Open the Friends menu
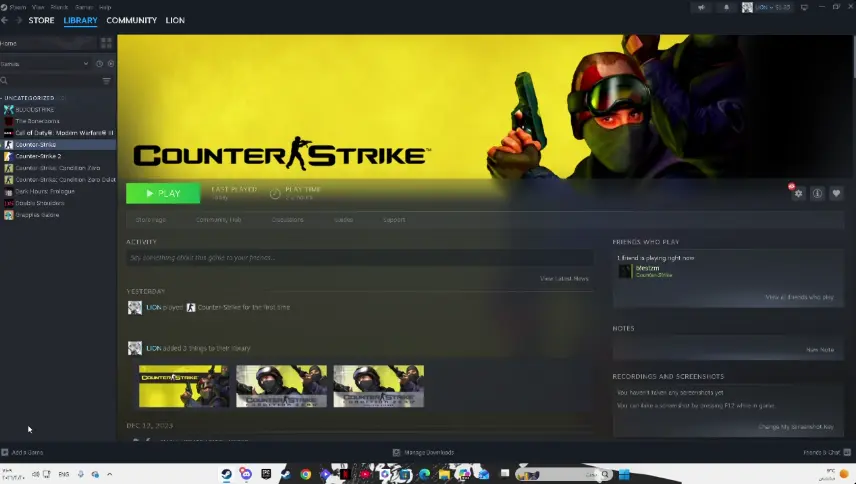Image resolution: width=856 pixels, height=484 pixels. point(60,7)
